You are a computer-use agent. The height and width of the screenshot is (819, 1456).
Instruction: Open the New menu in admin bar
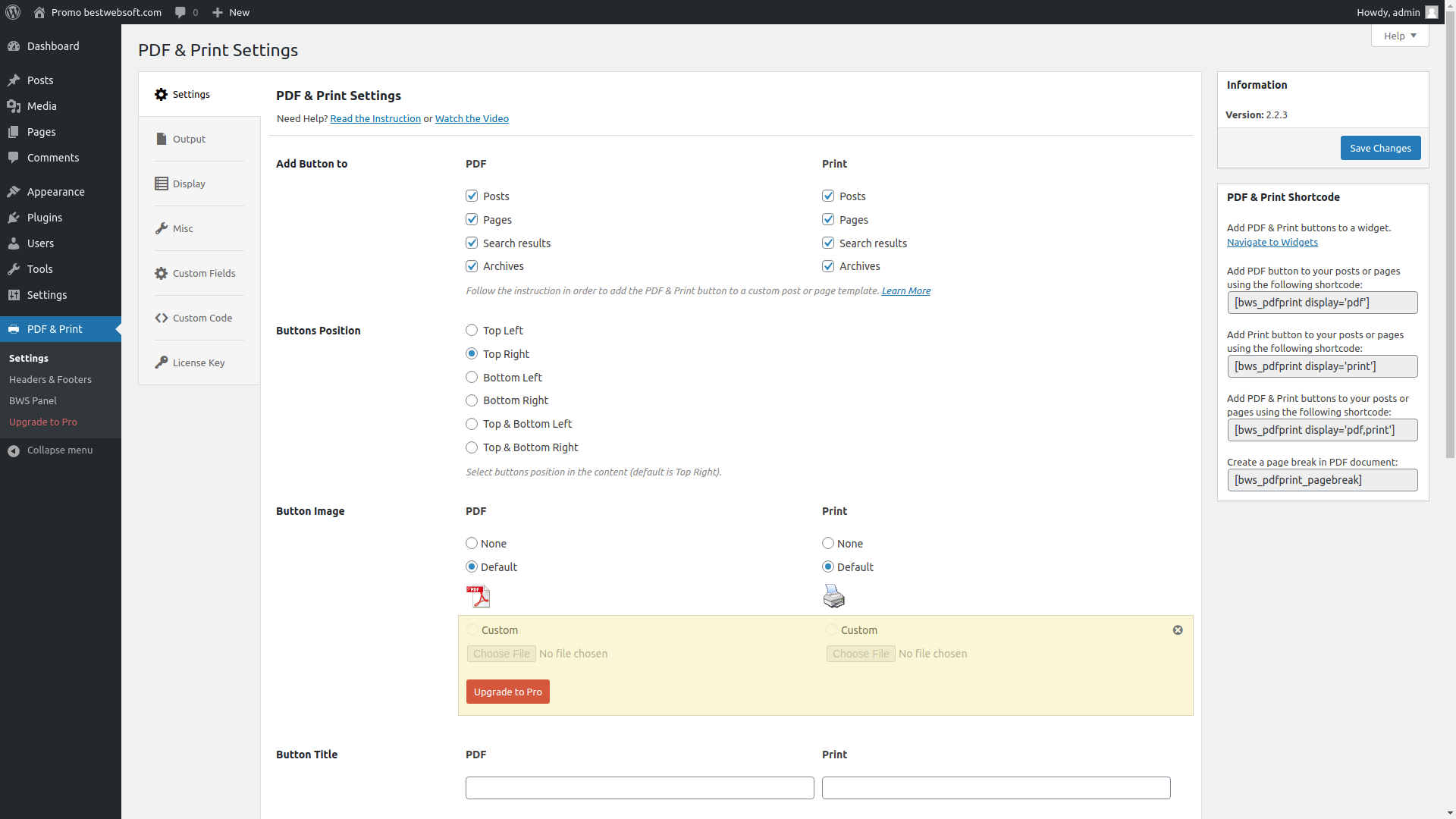[231, 12]
